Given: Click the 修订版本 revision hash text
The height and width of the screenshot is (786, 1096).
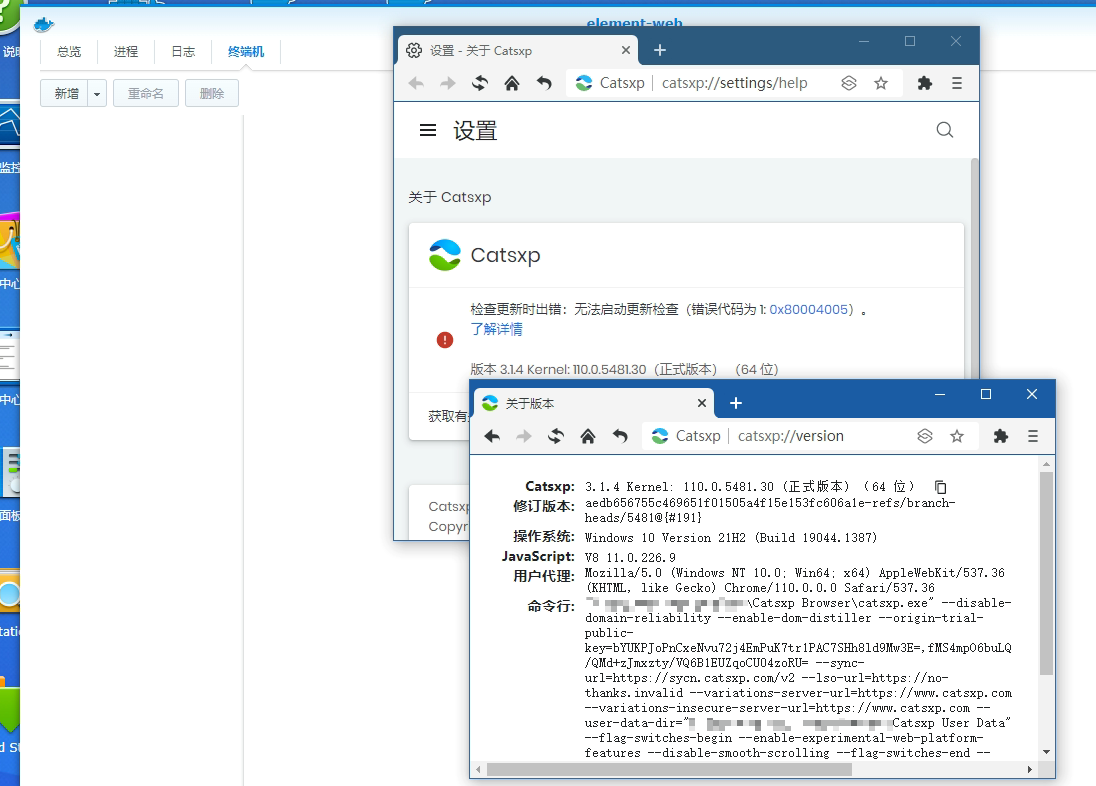Looking at the screenshot, I should pos(770,510).
